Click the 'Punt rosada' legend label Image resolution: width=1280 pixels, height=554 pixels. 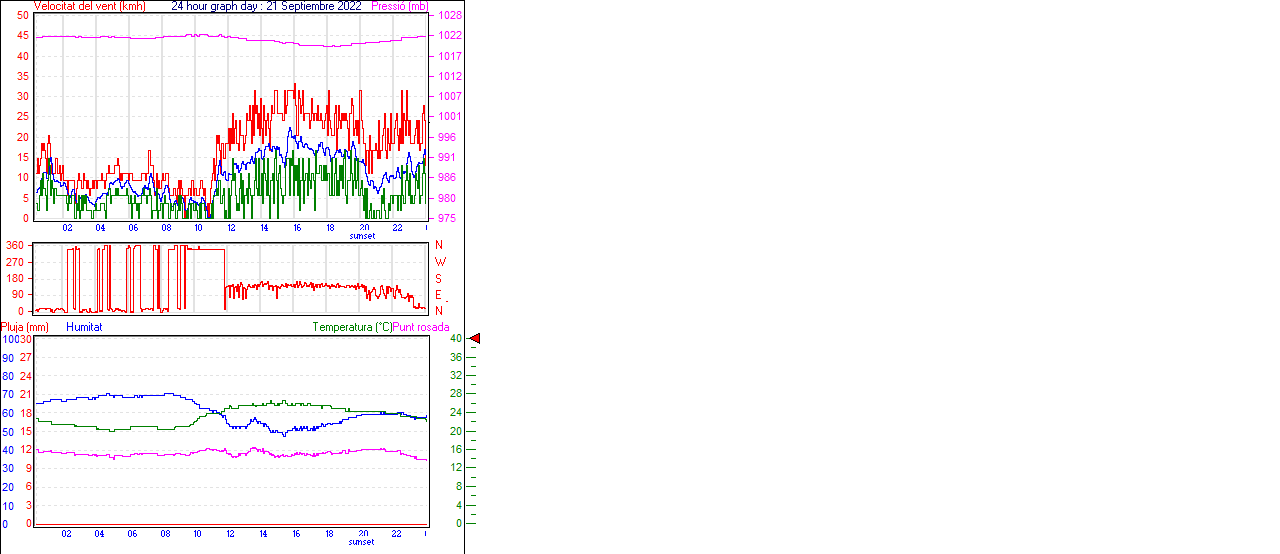[421, 327]
